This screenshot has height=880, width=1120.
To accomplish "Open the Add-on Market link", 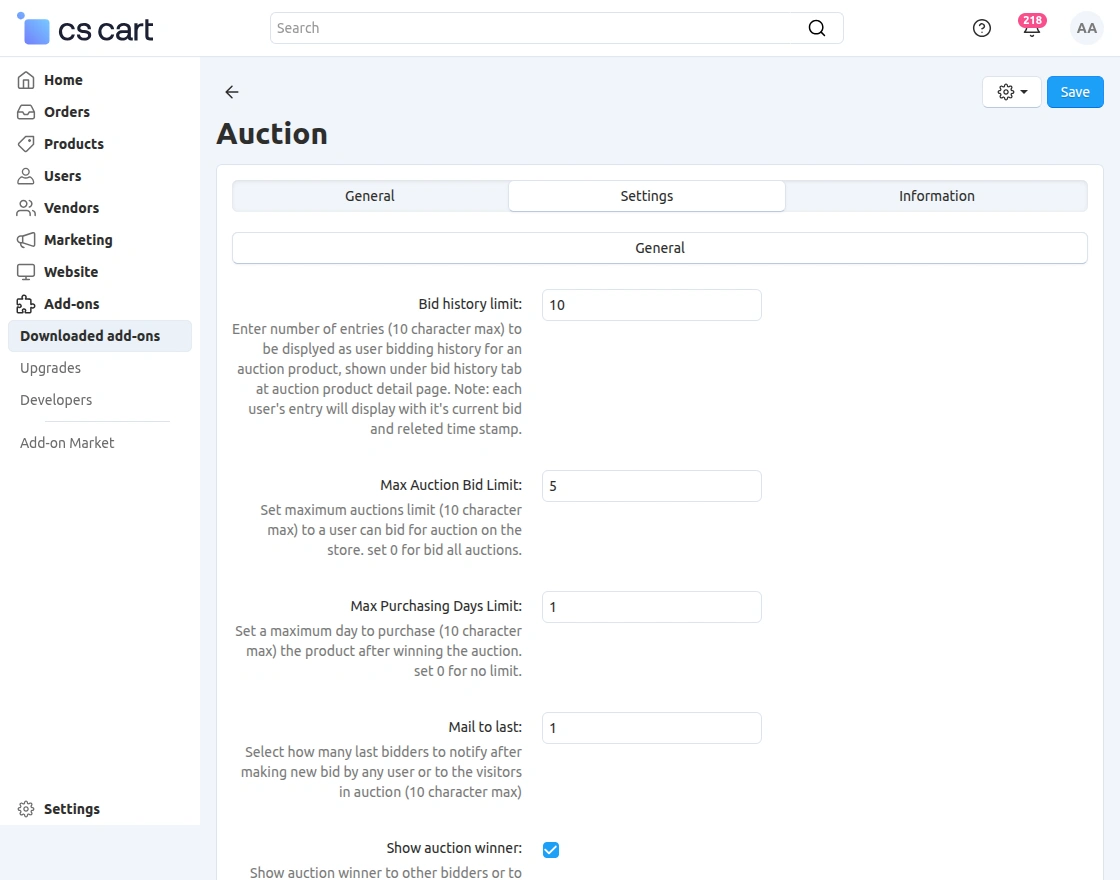I will [x=66, y=442].
